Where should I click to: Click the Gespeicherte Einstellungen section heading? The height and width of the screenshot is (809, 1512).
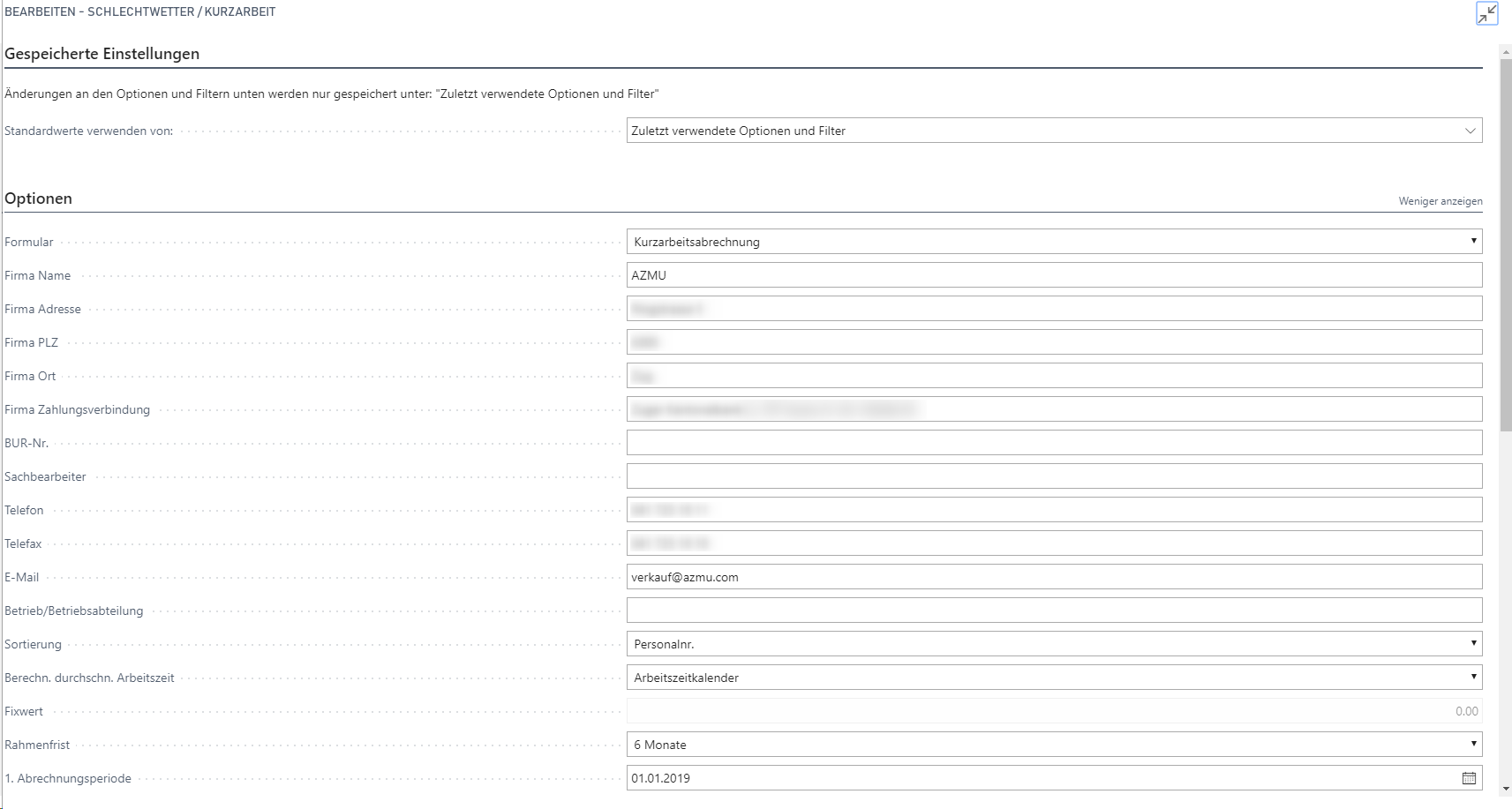click(102, 54)
